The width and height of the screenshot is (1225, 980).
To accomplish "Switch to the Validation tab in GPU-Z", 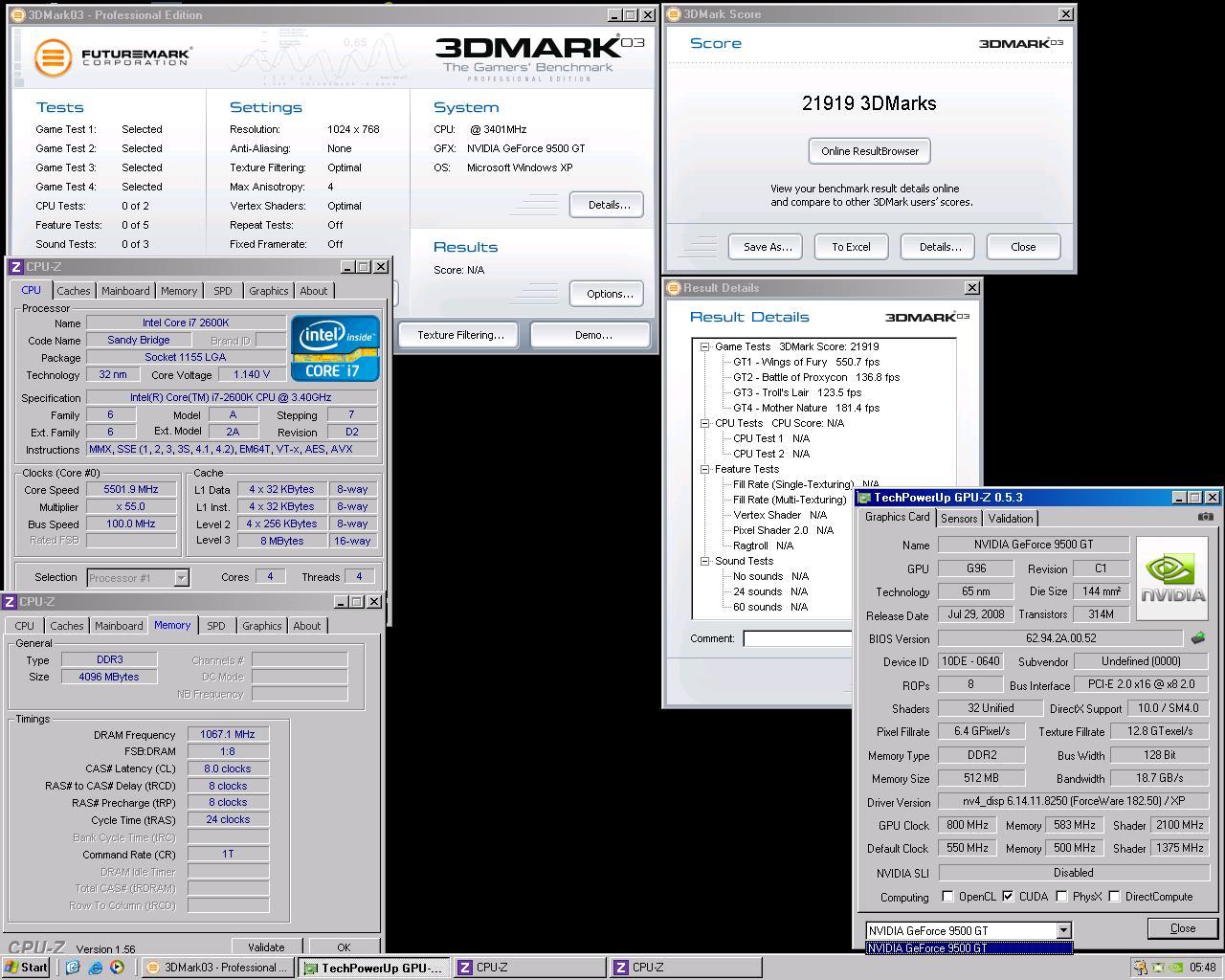I will [x=1011, y=519].
